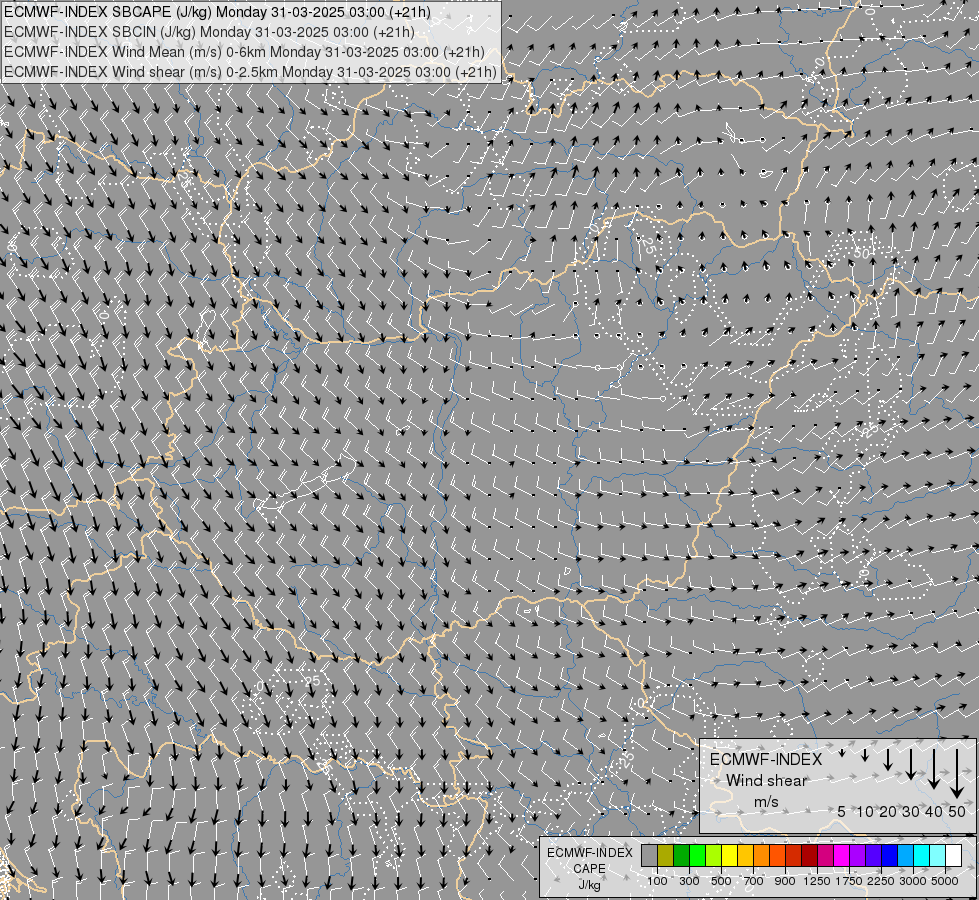This screenshot has height=900, width=979.
Task: Click the 700 label on CAPE scale
Action: click(754, 881)
